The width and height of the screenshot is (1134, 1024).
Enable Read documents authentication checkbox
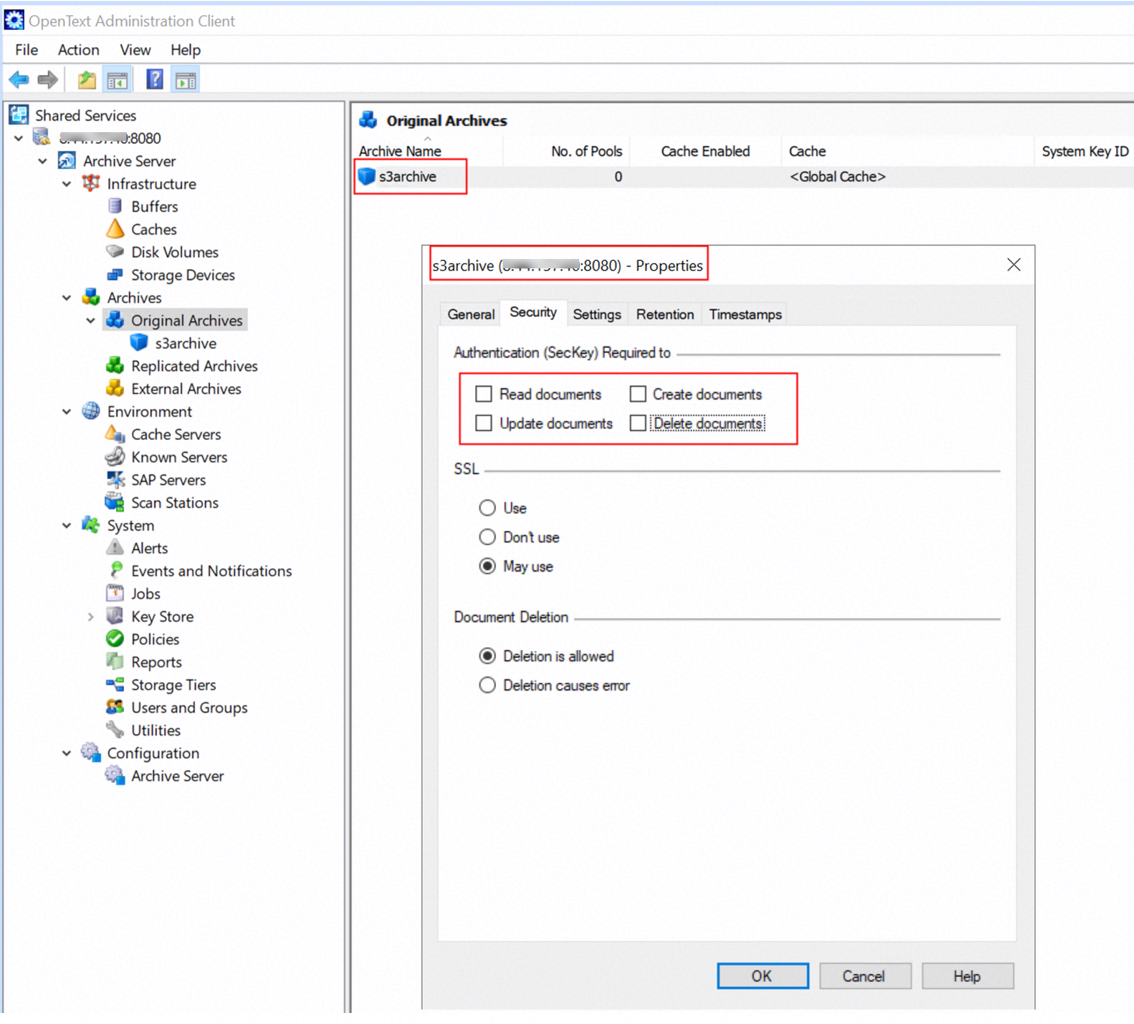pyautogui.click(x=484, y=394)
